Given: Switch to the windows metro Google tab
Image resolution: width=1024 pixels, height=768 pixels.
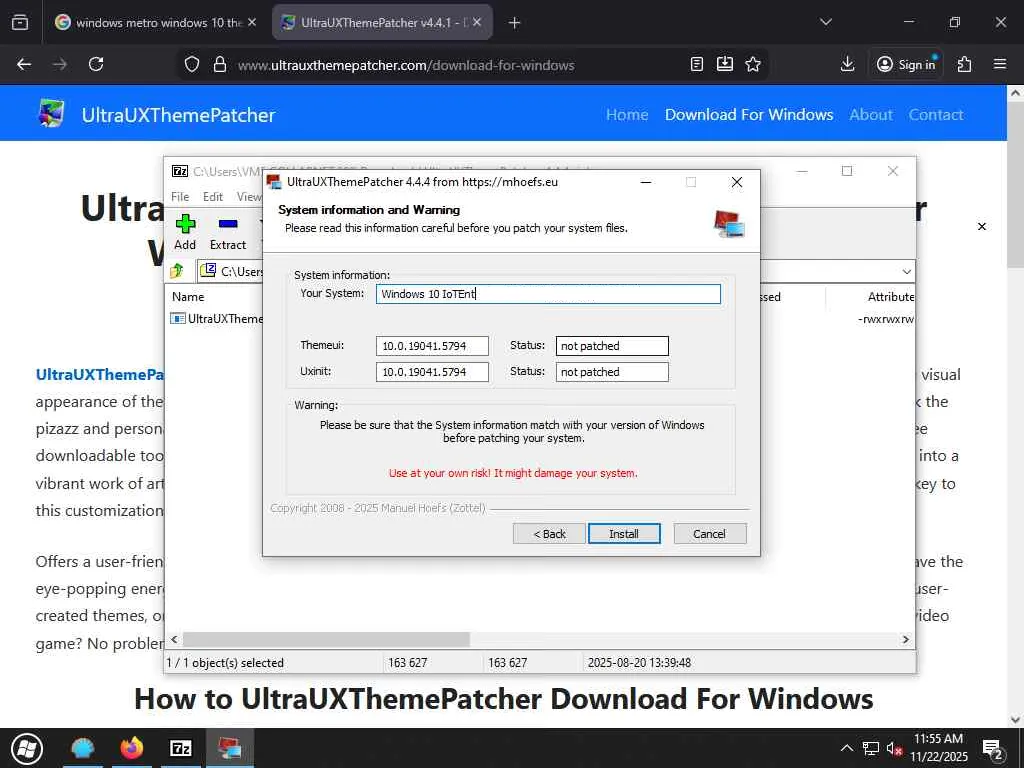Looking at the screenshot, I should coord(157,22).
